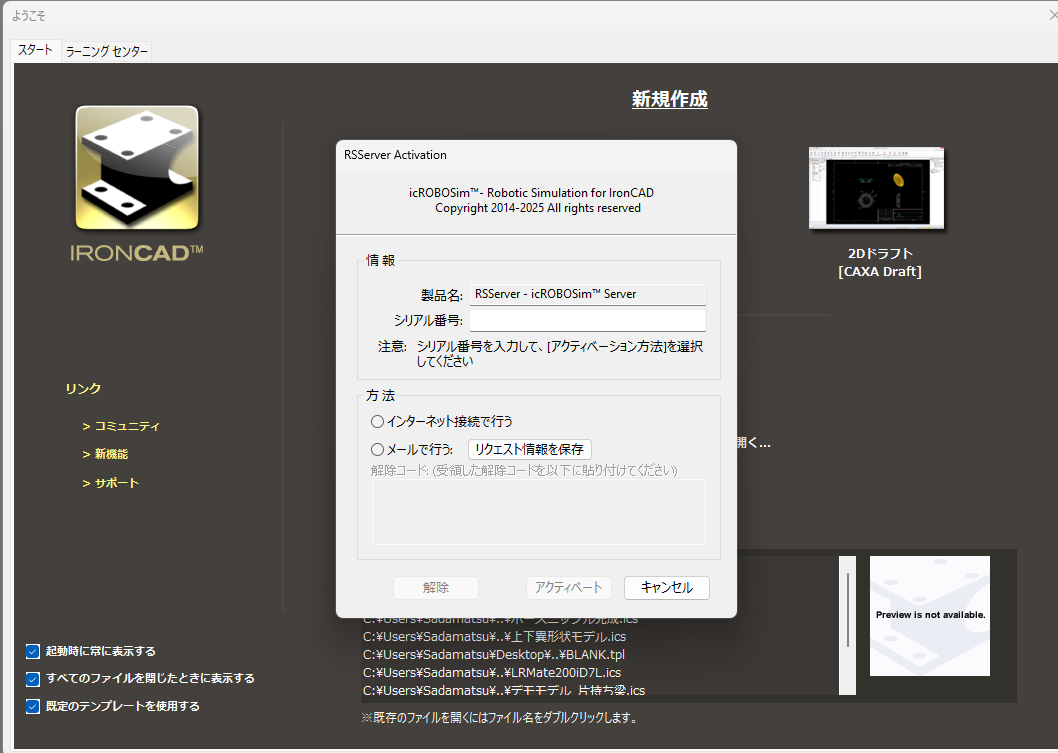1058x753 pixels.
Task: Close the ようこそ welcome window
Action: (1052, 15)
